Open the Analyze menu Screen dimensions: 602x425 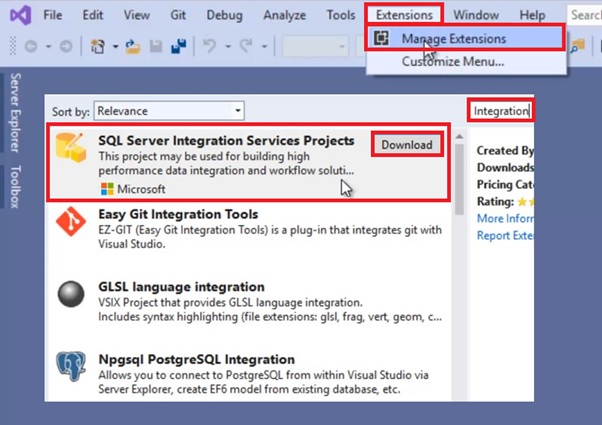pos(284,15)
